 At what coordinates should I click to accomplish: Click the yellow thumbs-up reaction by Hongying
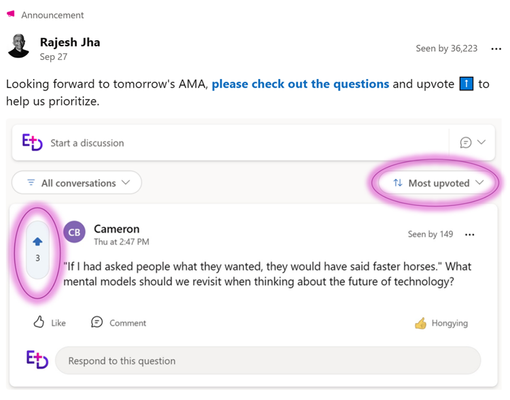pyautogui.click(x=420, y=323)
